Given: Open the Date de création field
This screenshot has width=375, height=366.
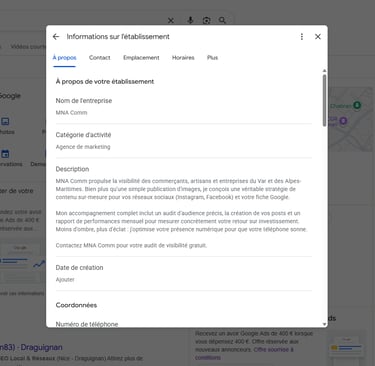Looking at the screenshot, I should pos(184,273).
